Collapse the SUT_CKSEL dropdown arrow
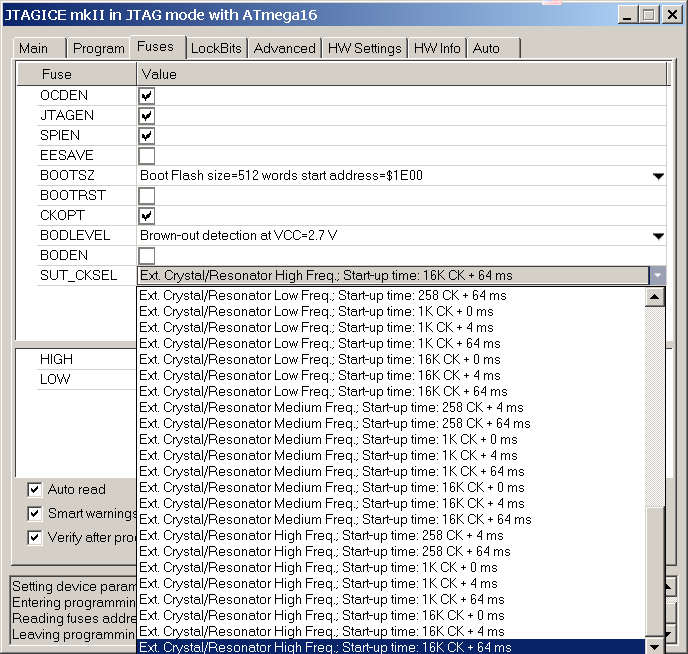This screenshot has height=654, width=688. [x=657, y=276]
